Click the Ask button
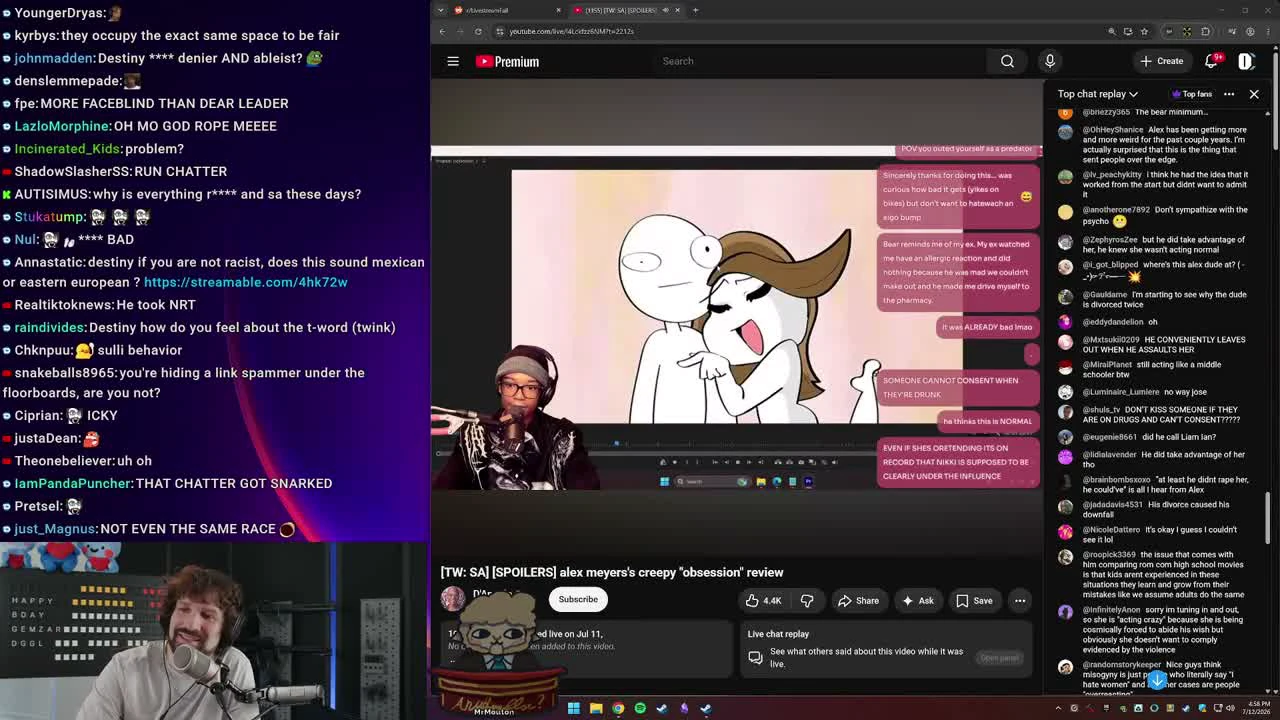1280x720 pixels. pyautogui.click(x=917, y=601)
